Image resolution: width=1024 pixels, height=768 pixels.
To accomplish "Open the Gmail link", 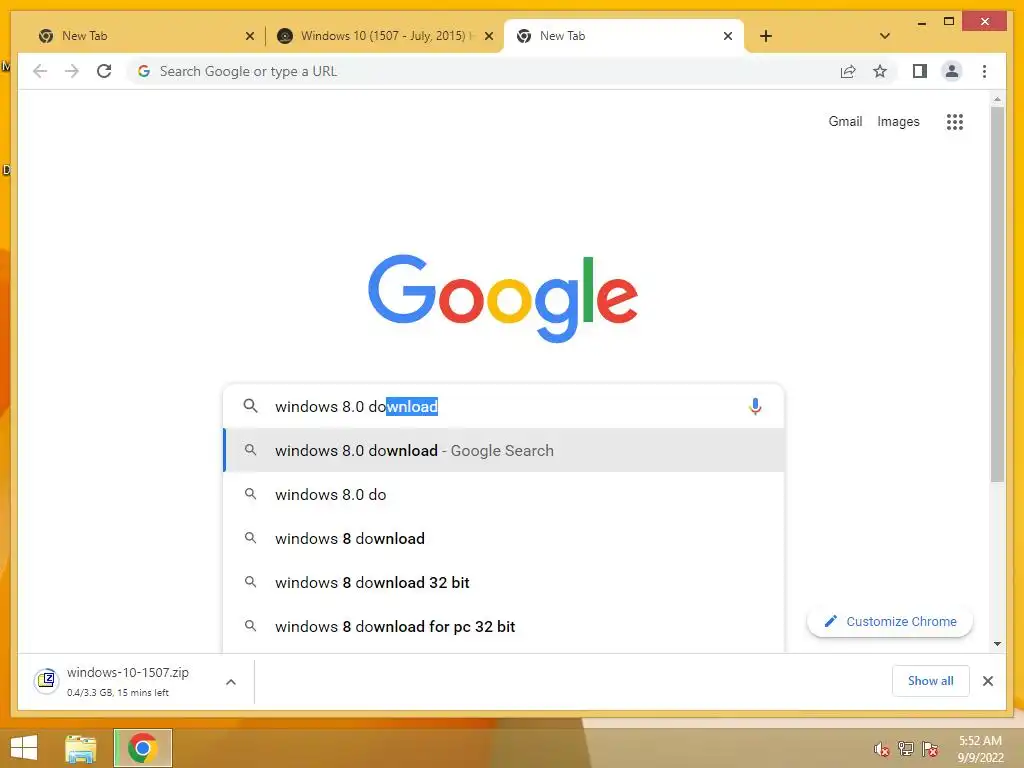I will click(x=845, y=121).
